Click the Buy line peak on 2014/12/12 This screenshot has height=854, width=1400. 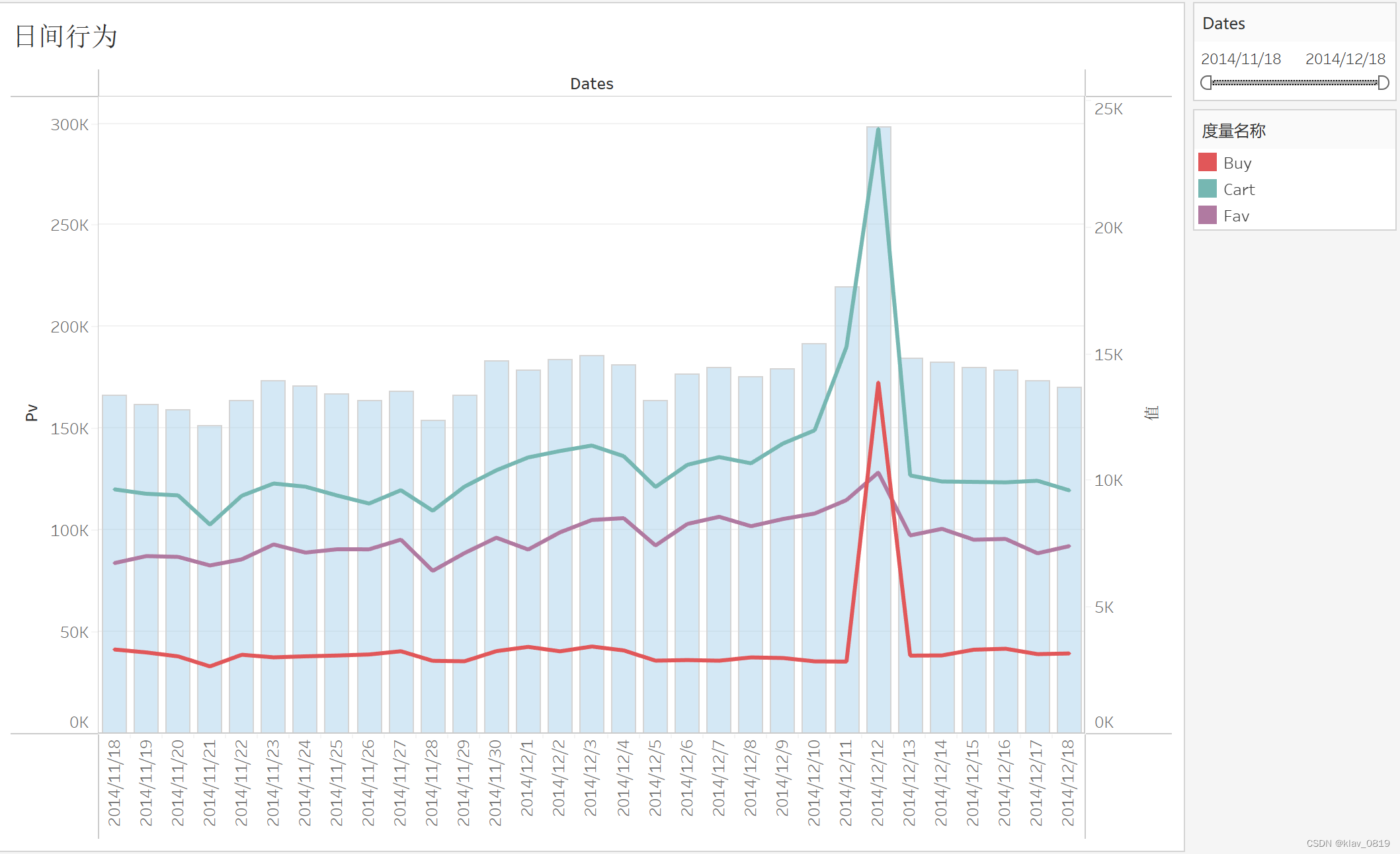(878, 383)
